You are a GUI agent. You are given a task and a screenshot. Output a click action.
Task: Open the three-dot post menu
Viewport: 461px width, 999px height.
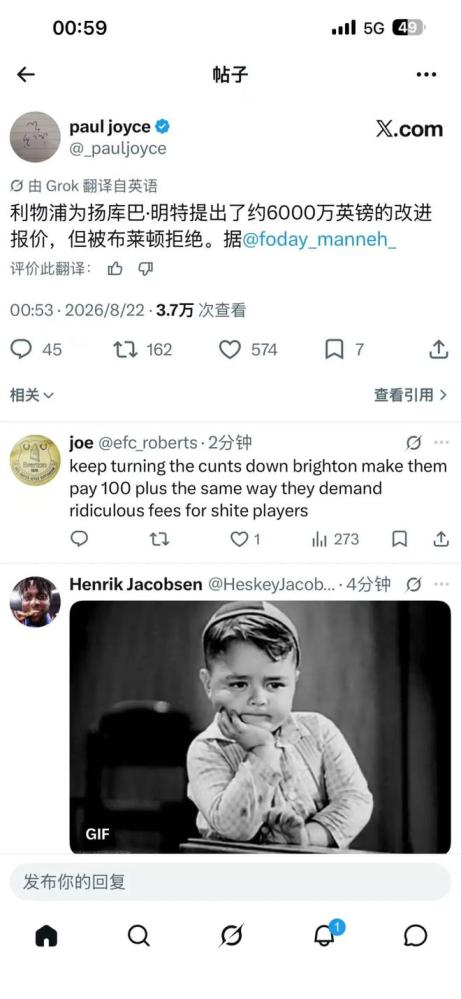[x=426, y=75]
